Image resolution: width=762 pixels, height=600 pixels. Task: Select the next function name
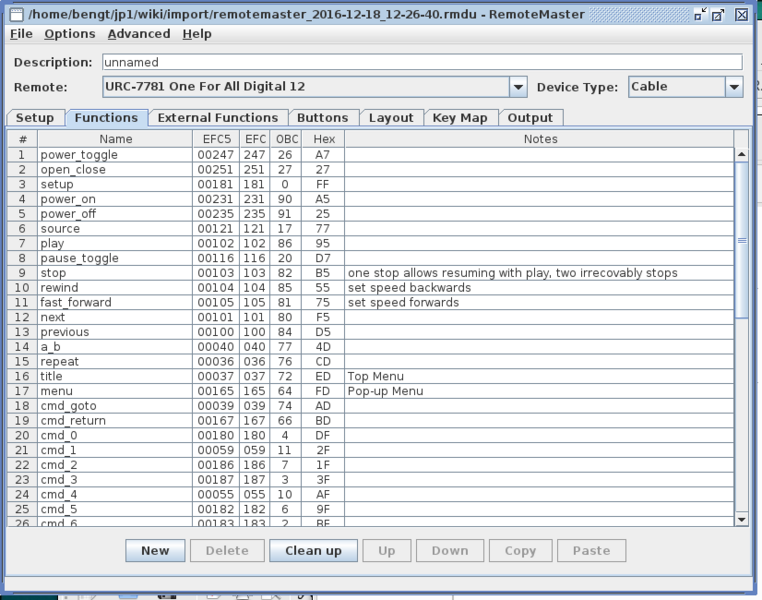(x=115, y=317)
